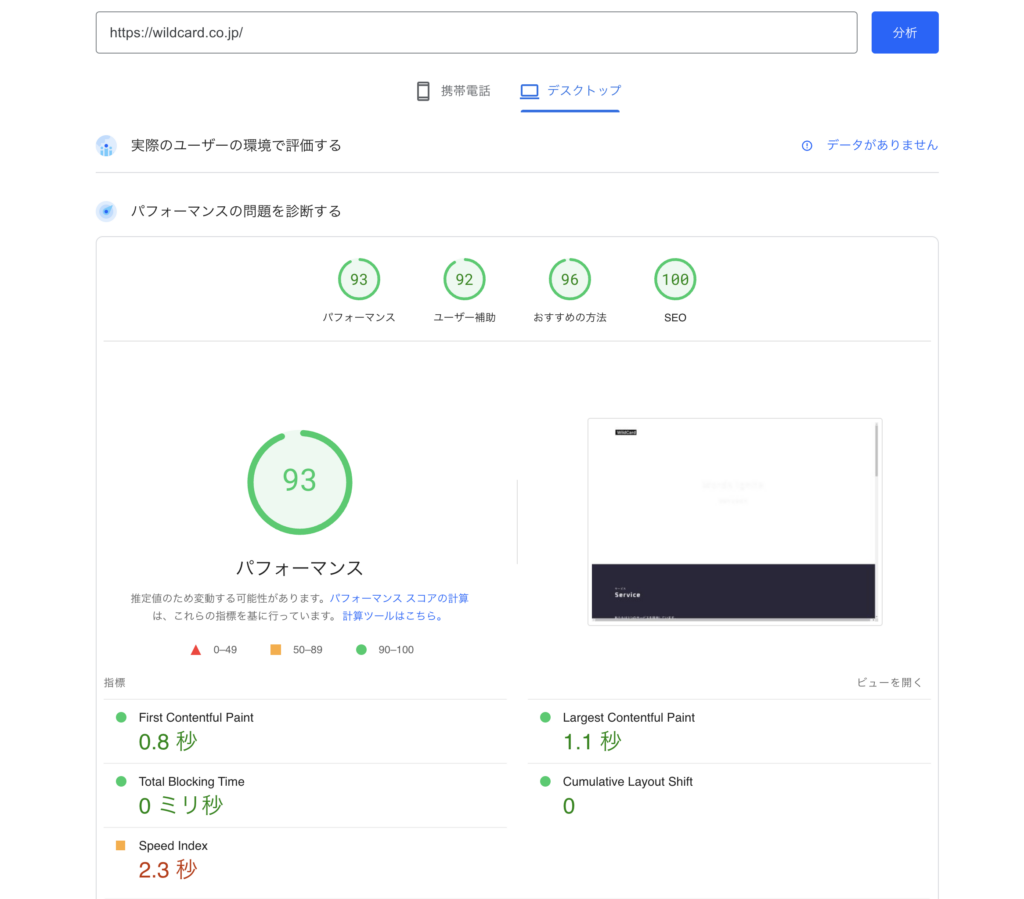The width and height of the screenshot is (1024, 899).
Task: Click the First Contentful Paint label
Action: pyautogui.click(x=196, y=718)
